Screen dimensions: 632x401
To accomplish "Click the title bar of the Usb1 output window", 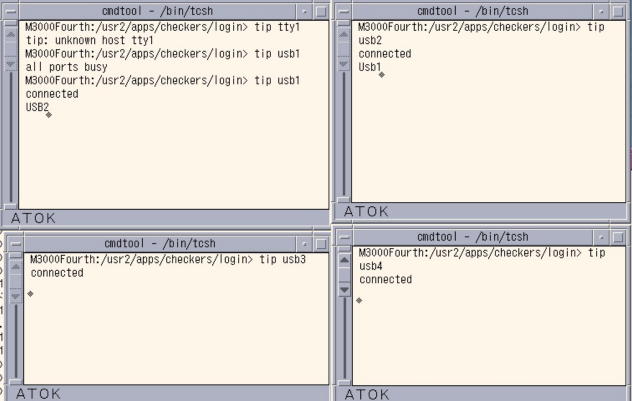I will [x=472, y=11].
